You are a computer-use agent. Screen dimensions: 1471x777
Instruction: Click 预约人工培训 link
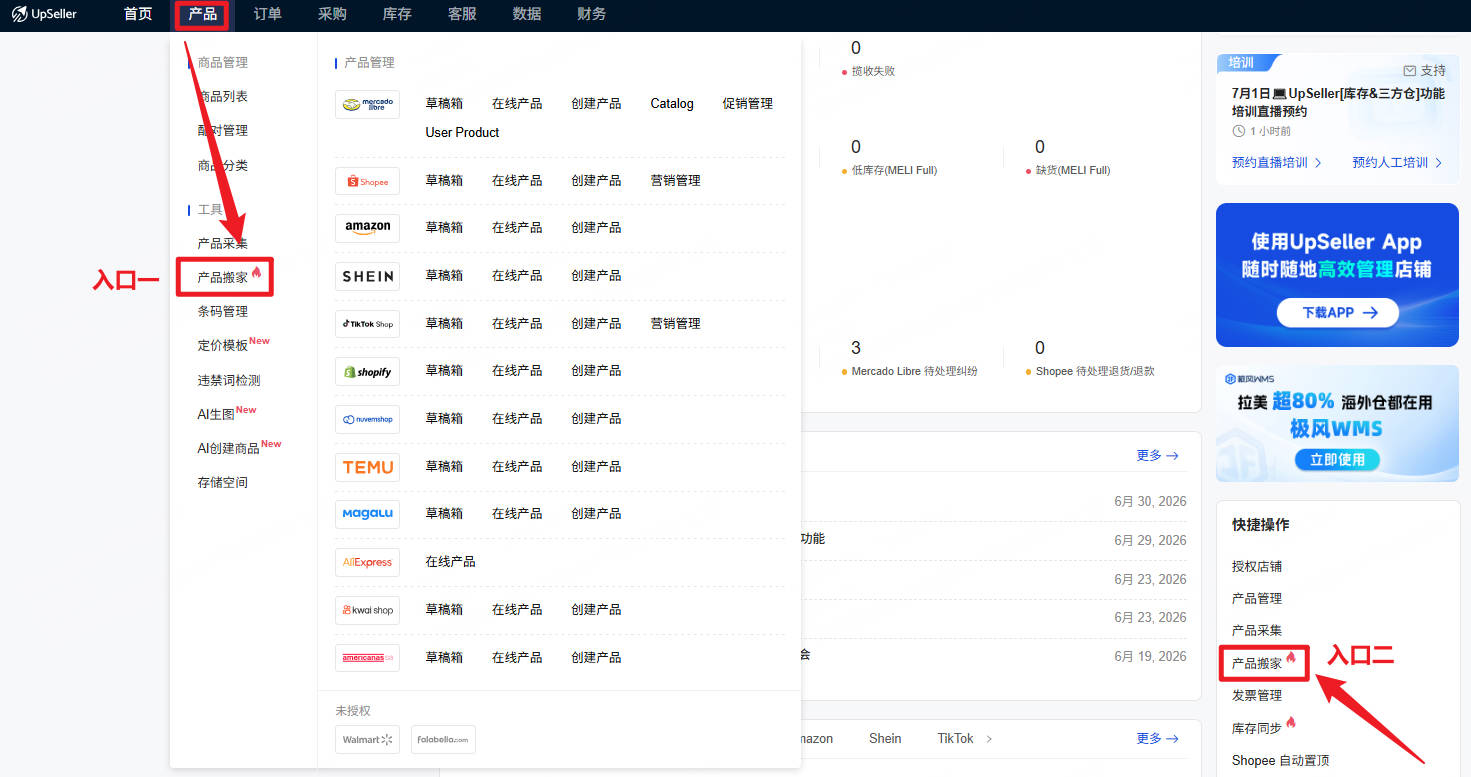1397,162
